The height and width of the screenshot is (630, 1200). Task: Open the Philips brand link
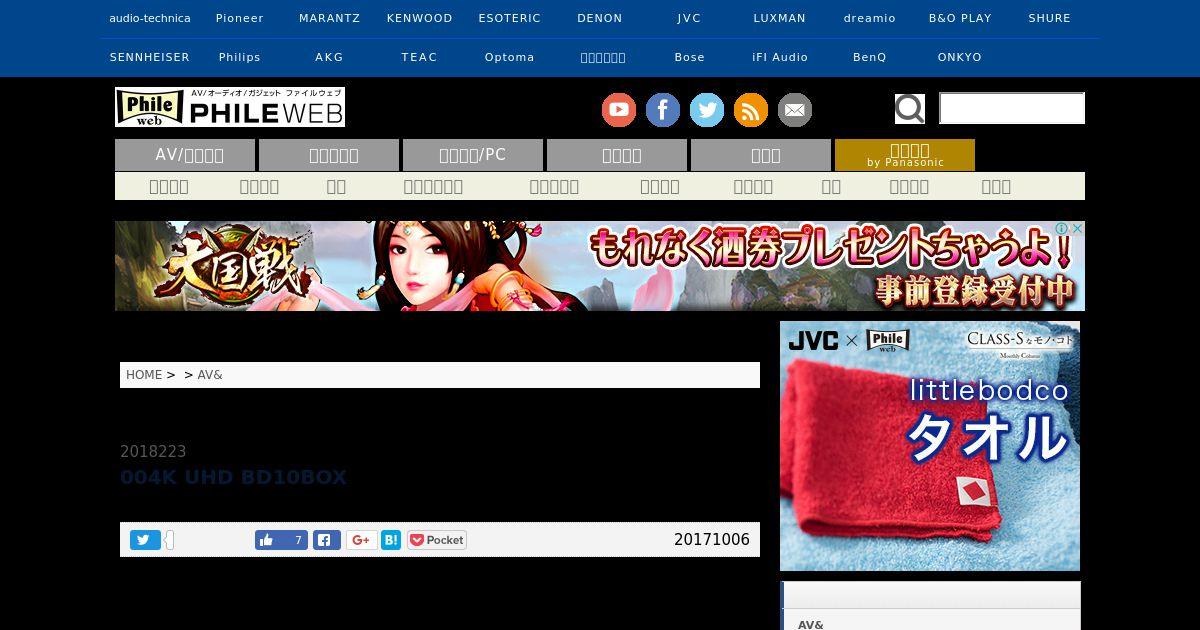pos(240,57)
